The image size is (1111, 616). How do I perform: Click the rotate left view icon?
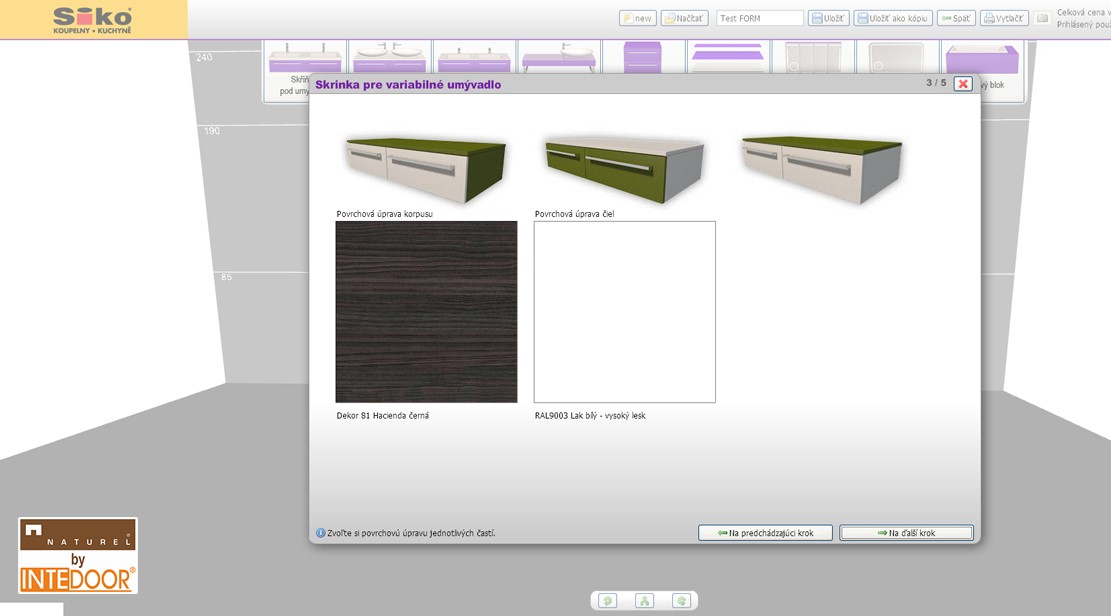[x=607, y=601]
